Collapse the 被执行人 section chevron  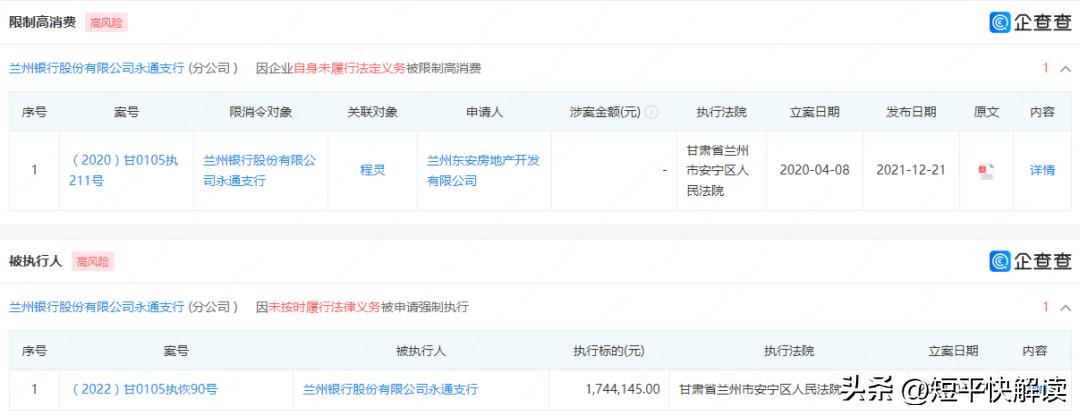coord(1065,307)
